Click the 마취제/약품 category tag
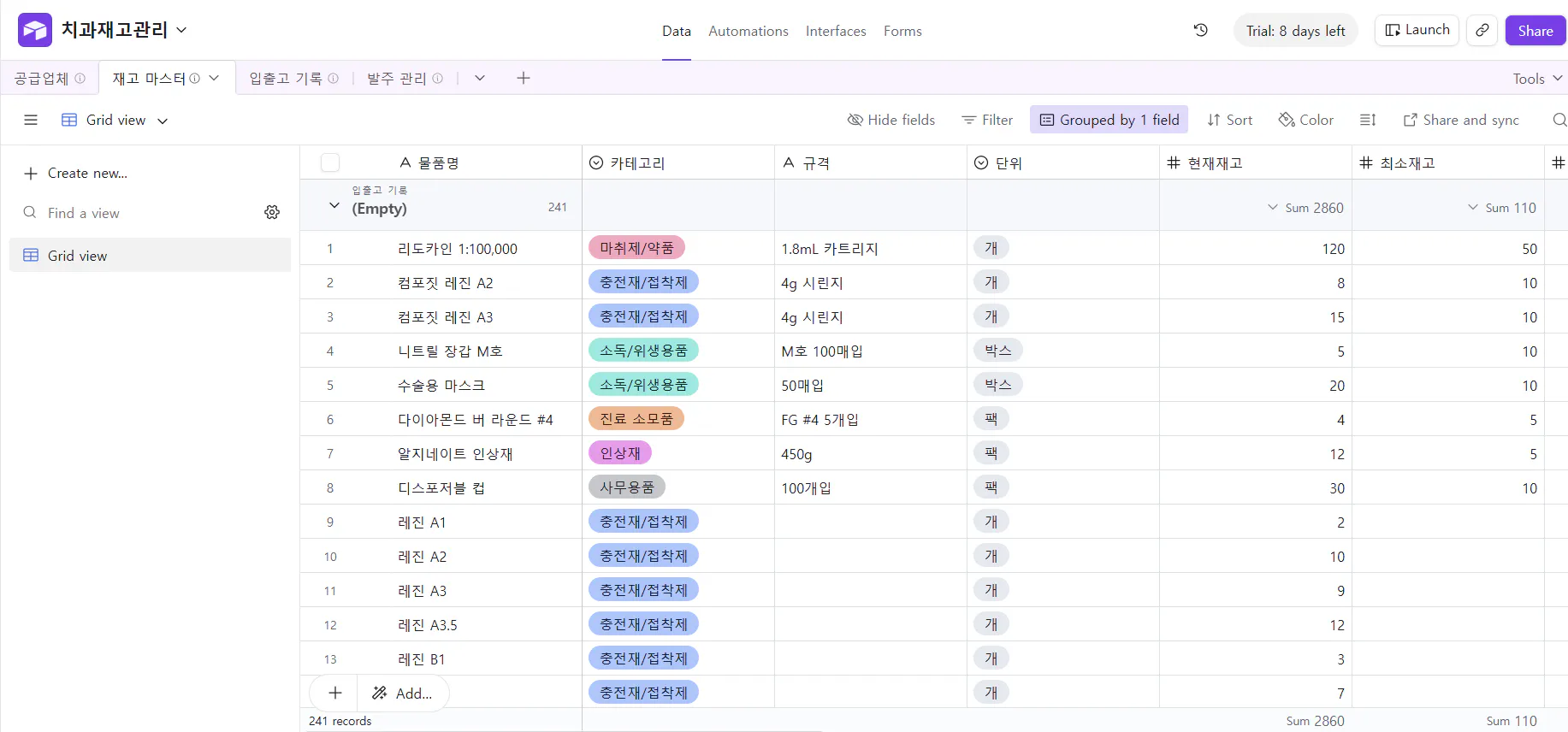Screen dimensions: 1568x732 click(x=636, y=248)
